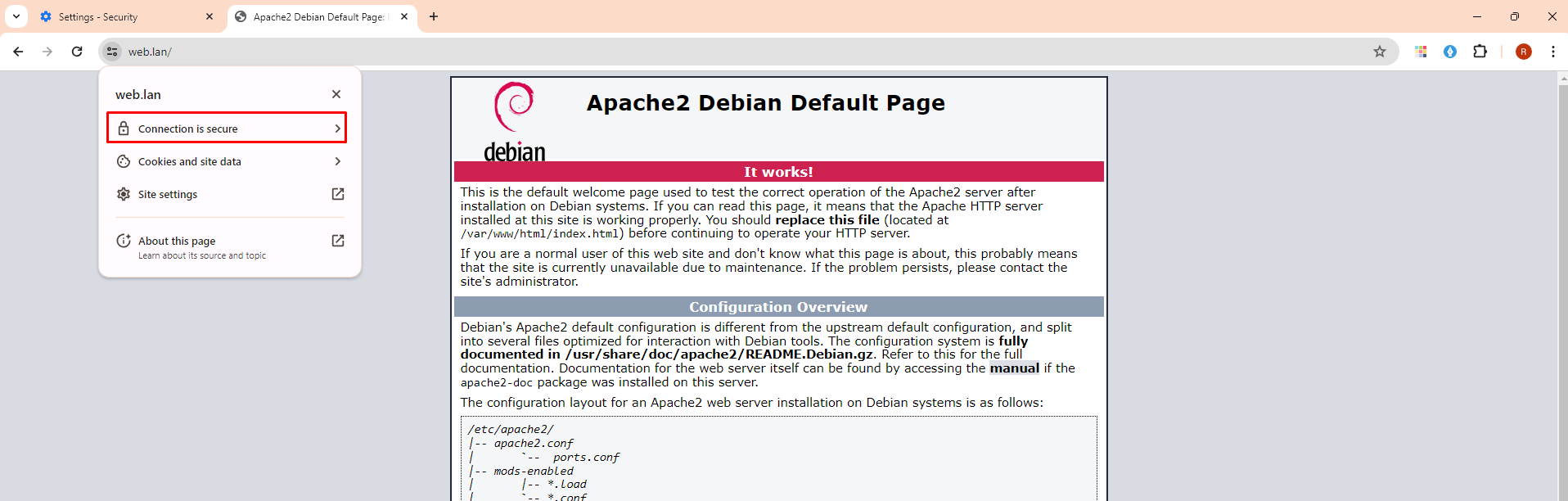
Task: Restore down the Chrome window
Action: click(1515, 16)
